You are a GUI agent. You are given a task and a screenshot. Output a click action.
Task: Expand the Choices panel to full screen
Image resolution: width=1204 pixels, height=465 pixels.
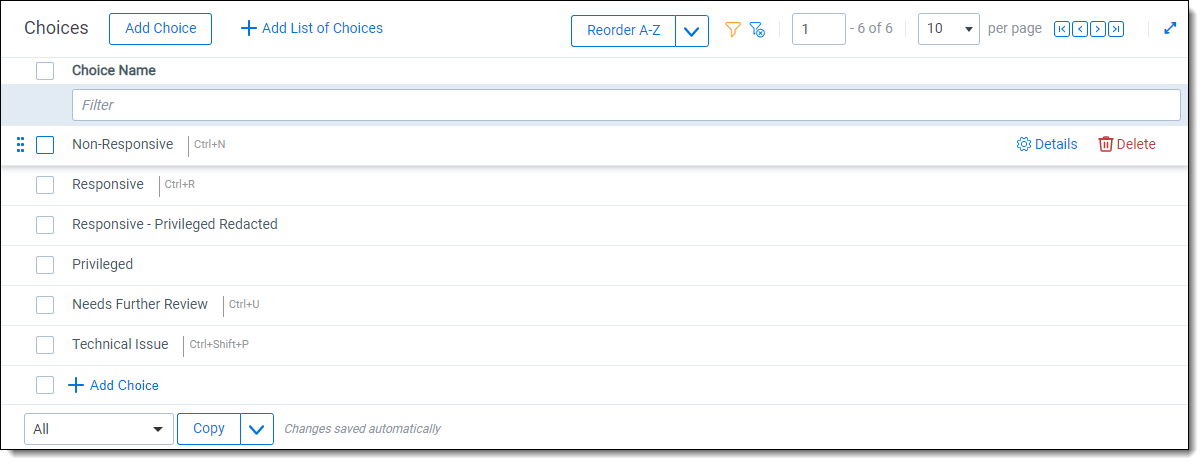click(x=1170, y=29)
